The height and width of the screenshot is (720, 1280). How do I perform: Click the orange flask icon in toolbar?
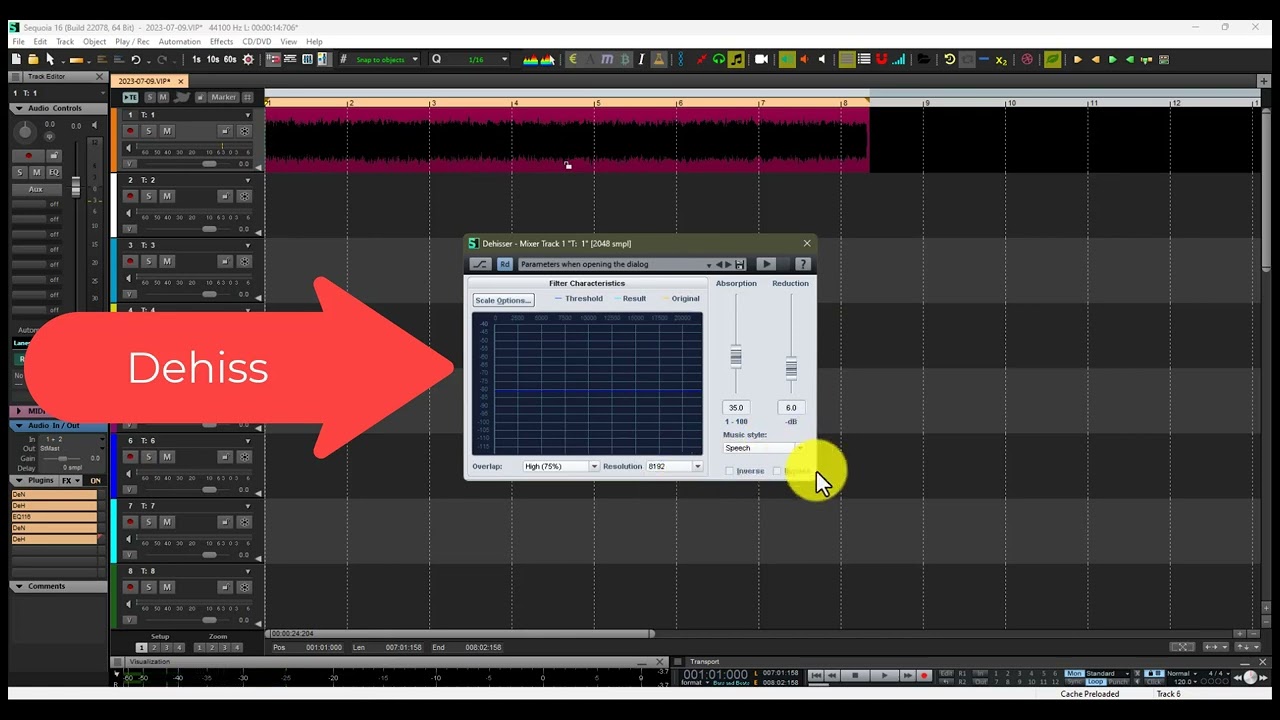pyautogui.click(x=660, y=59)
